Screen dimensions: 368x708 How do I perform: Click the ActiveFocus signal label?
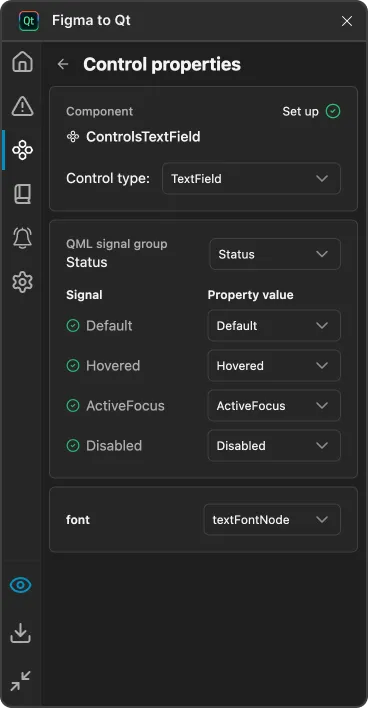[126, 406]
